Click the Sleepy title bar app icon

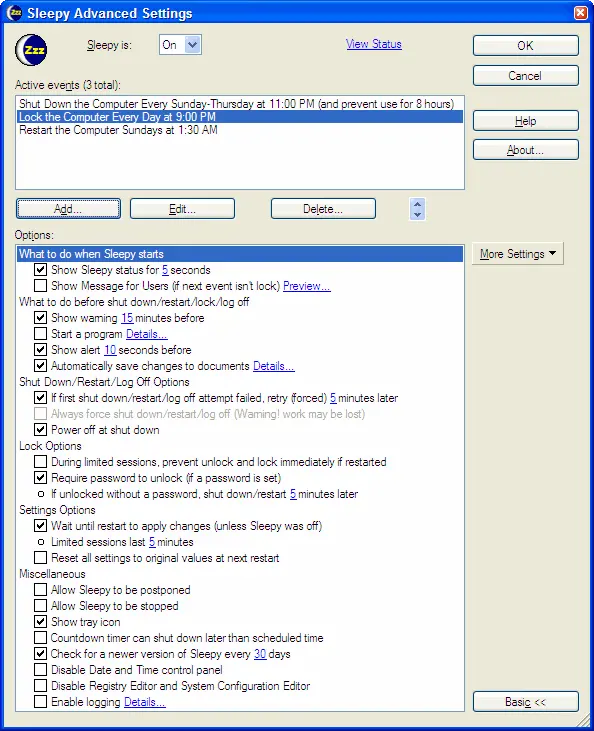coord(14,13)
